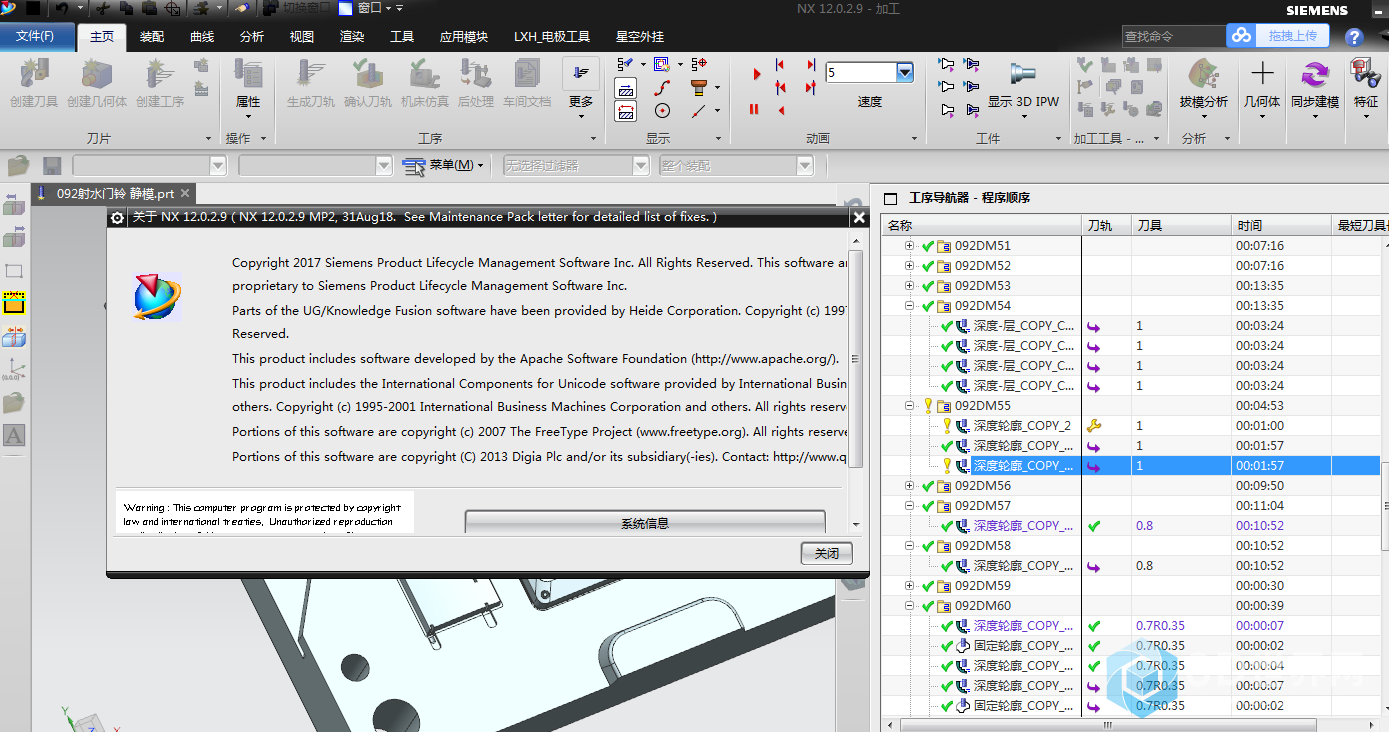
Task: Switch to Curve (曲线) ribbon tab
Action: pos(202,37)
